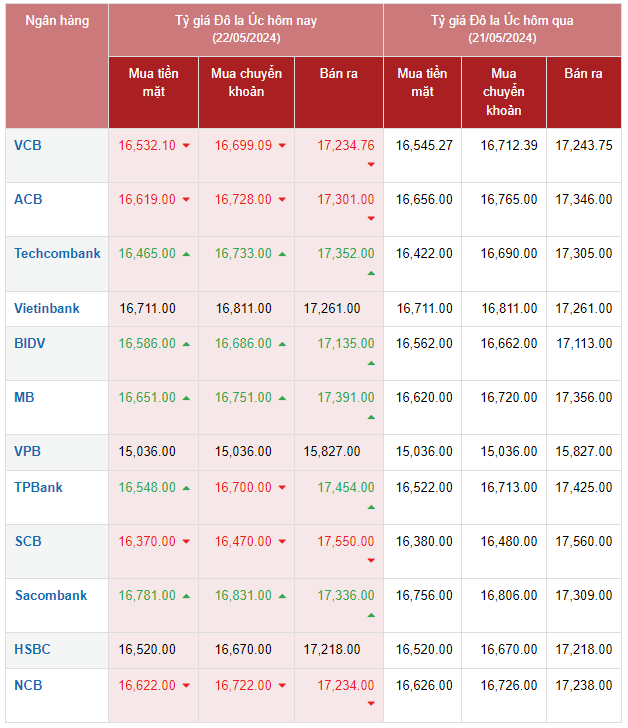Click green up arrow beside BIDV 16,686.00

pyautogui.click(x=282, y=344)
